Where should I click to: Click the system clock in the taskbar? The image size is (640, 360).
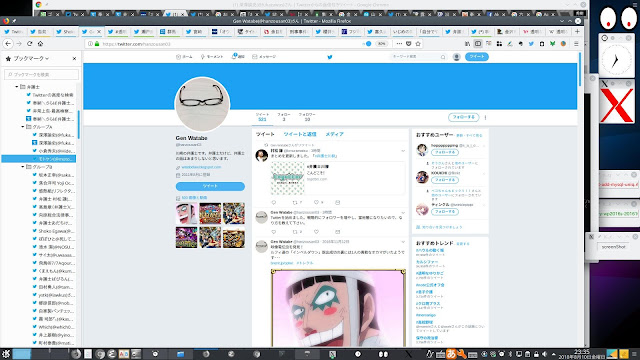click(582, 354)
